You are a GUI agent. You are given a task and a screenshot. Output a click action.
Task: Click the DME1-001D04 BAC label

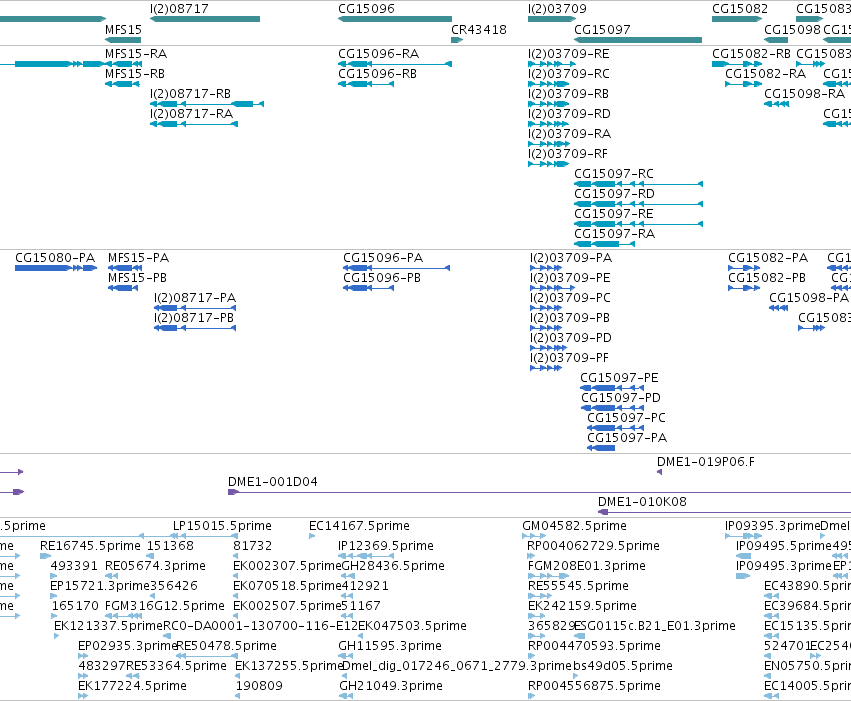[x=272, y=482]
